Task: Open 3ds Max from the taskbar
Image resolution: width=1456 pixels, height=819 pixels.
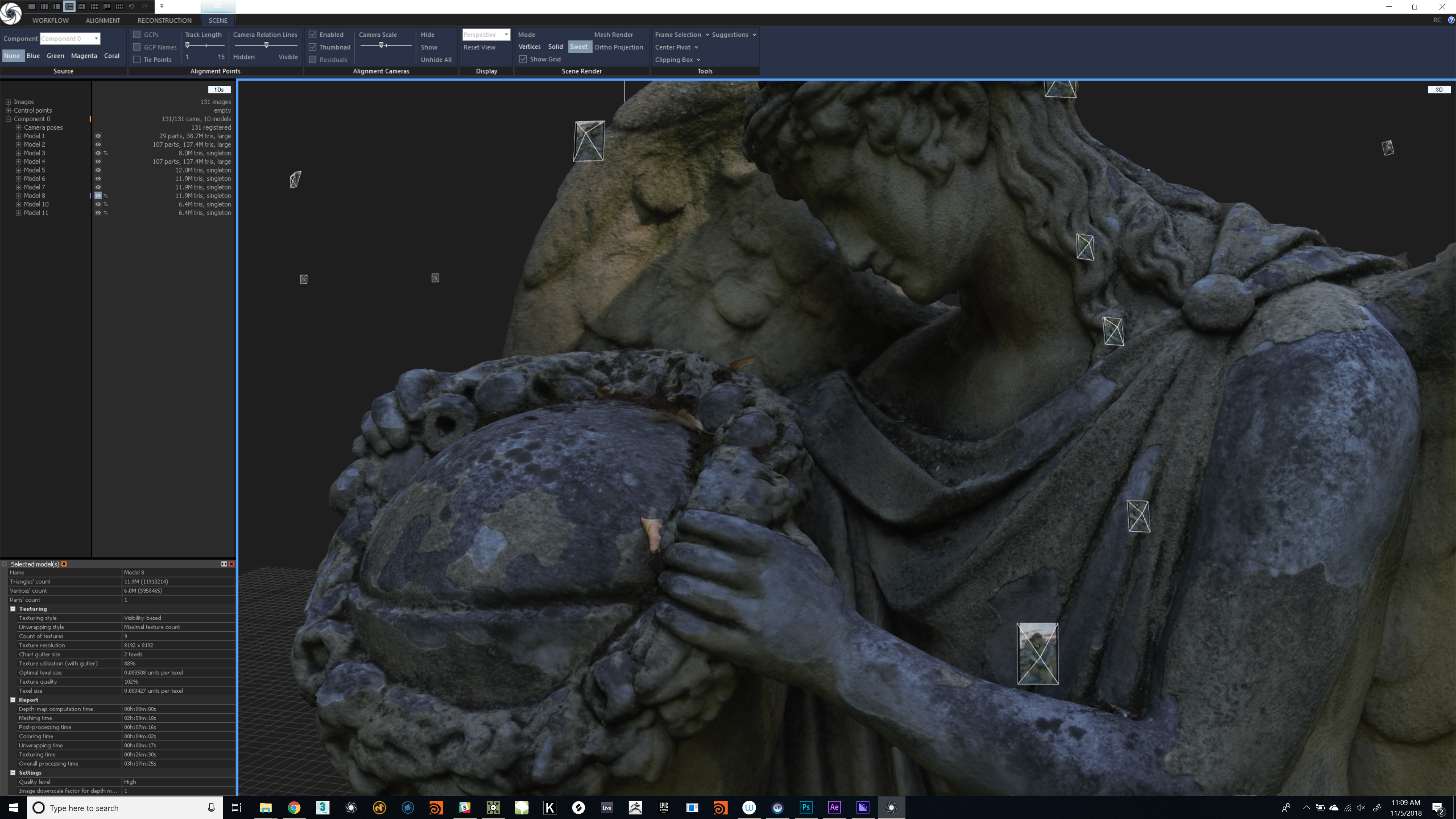Action: pos(322,808)
